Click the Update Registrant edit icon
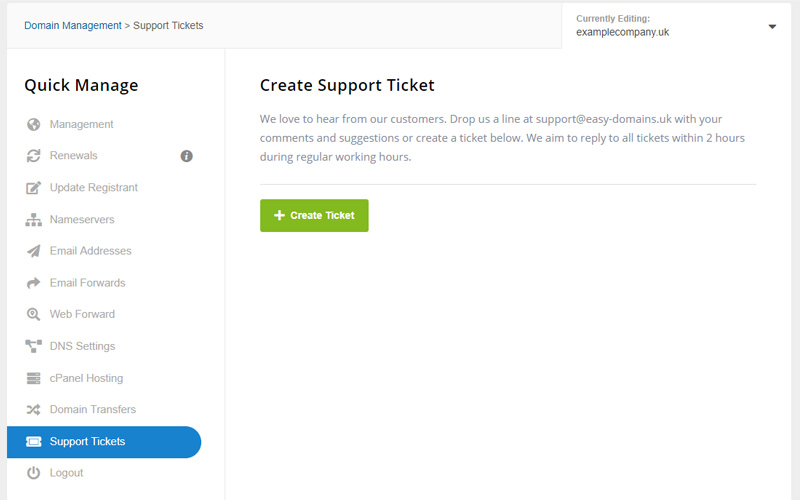800x500 pixels. 33,188
